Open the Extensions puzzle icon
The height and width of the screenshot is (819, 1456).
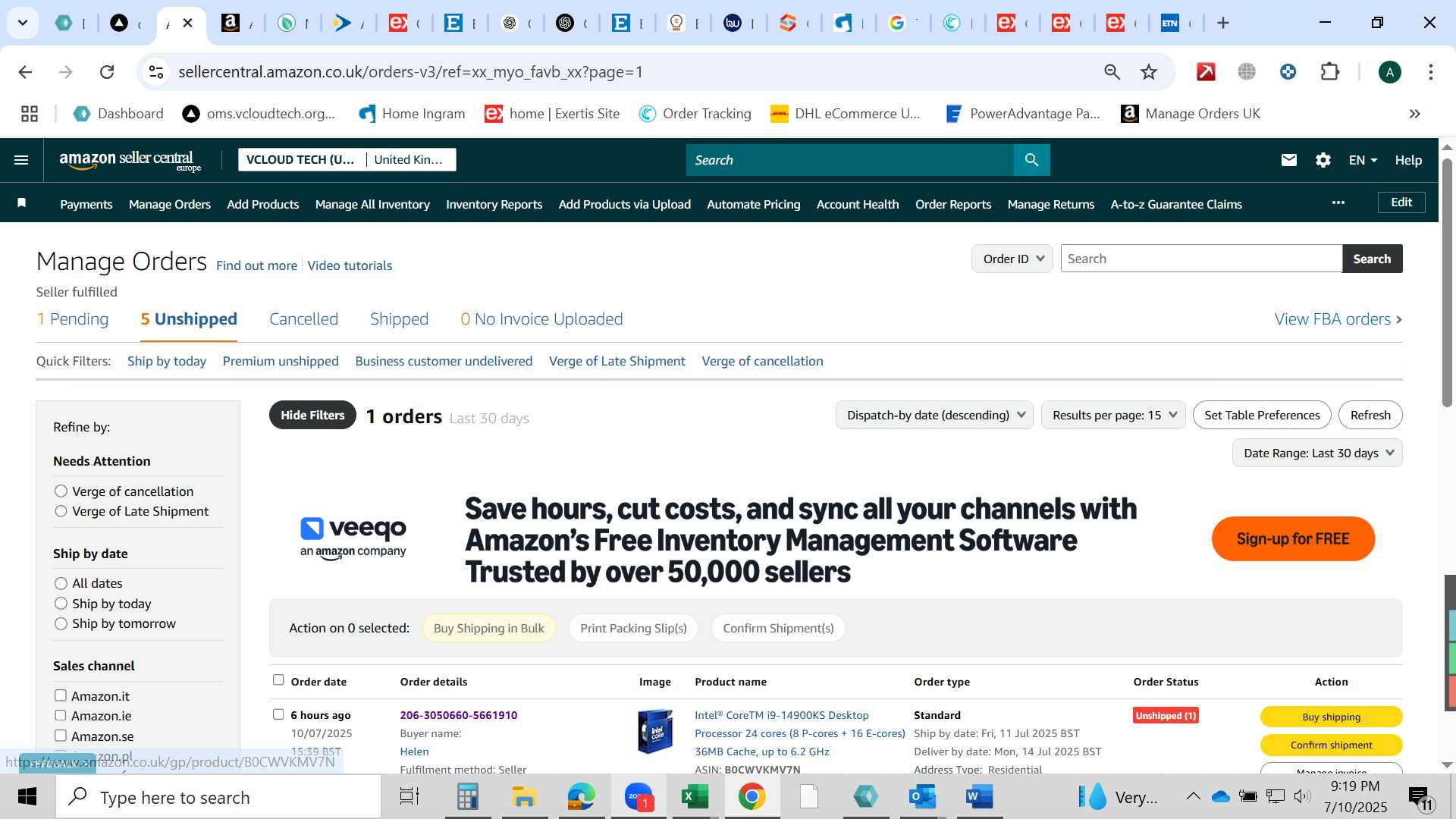[1329, 72]
